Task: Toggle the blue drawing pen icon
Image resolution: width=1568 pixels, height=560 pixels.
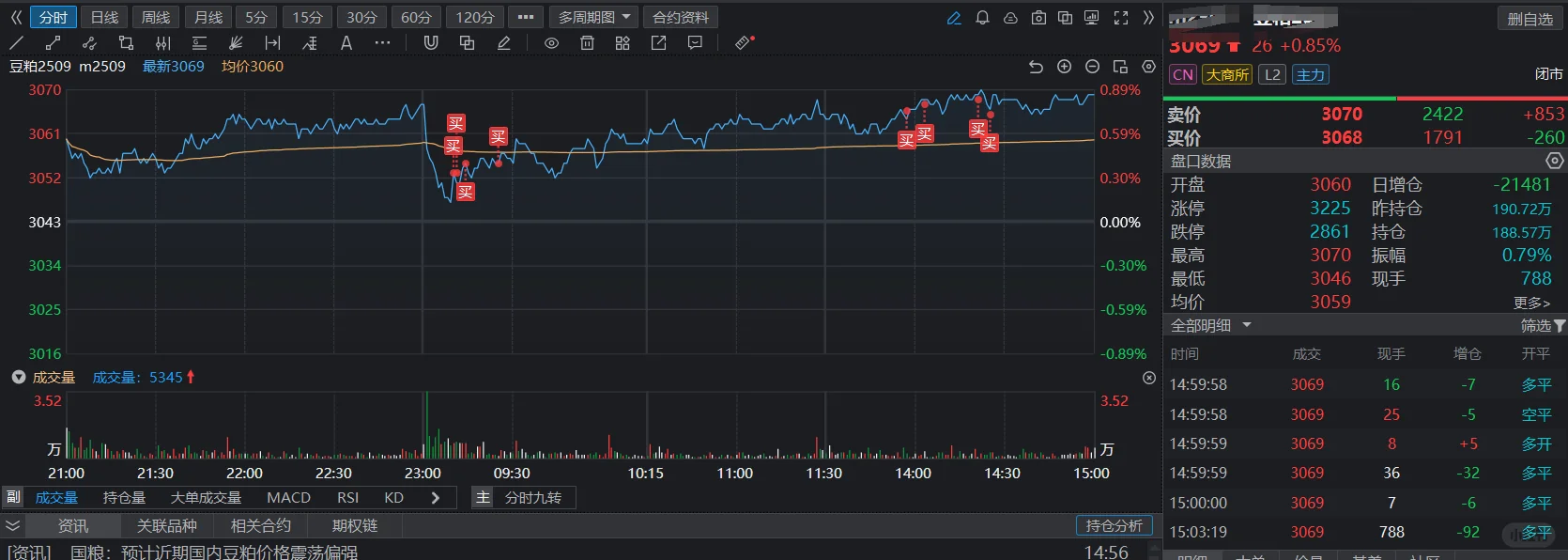Action: tap(954, 18)
